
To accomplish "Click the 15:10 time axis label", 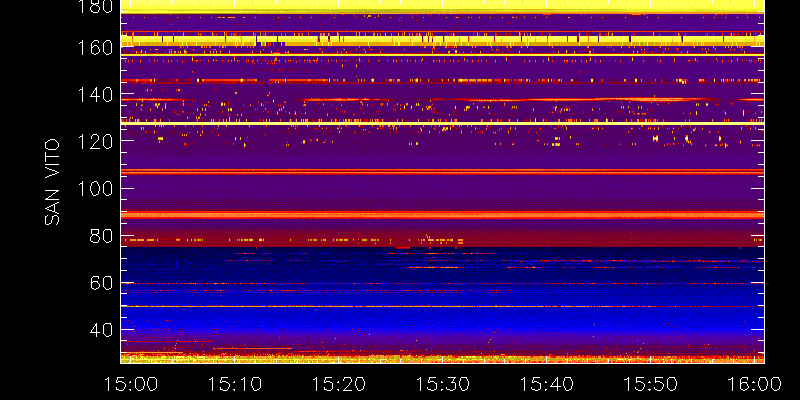I will pos(235,384).
